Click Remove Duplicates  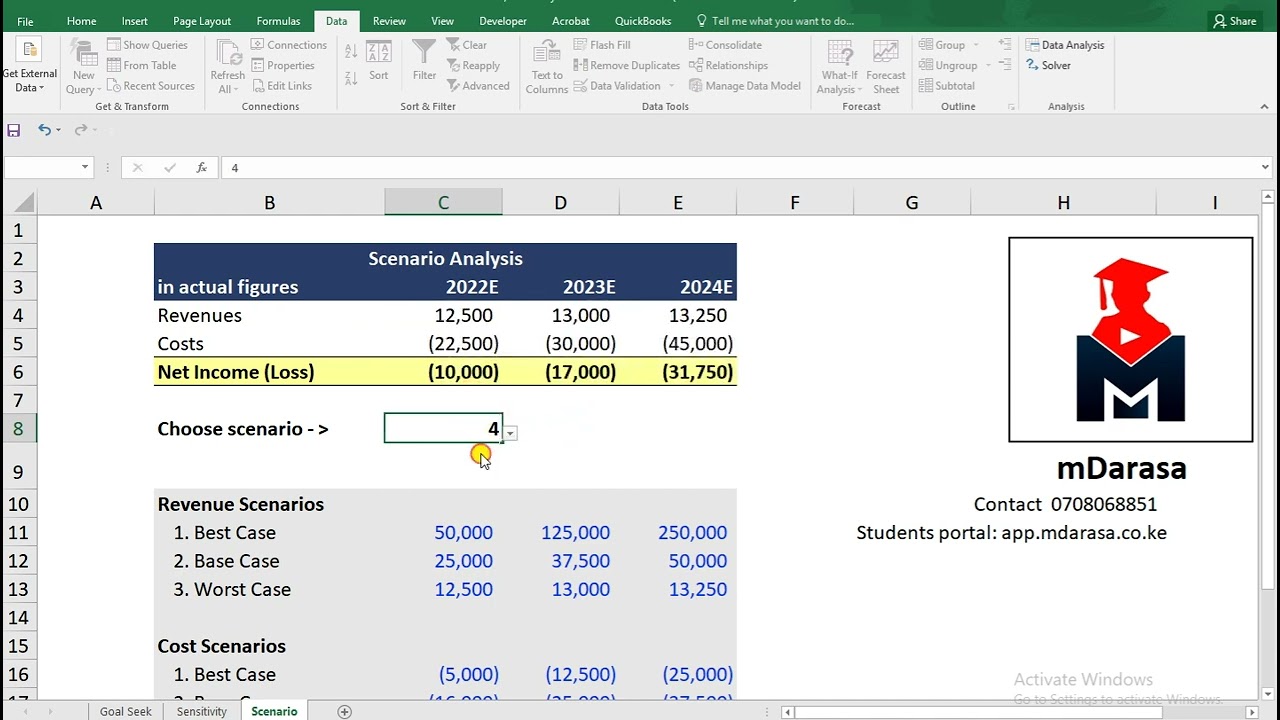[626, 65]
